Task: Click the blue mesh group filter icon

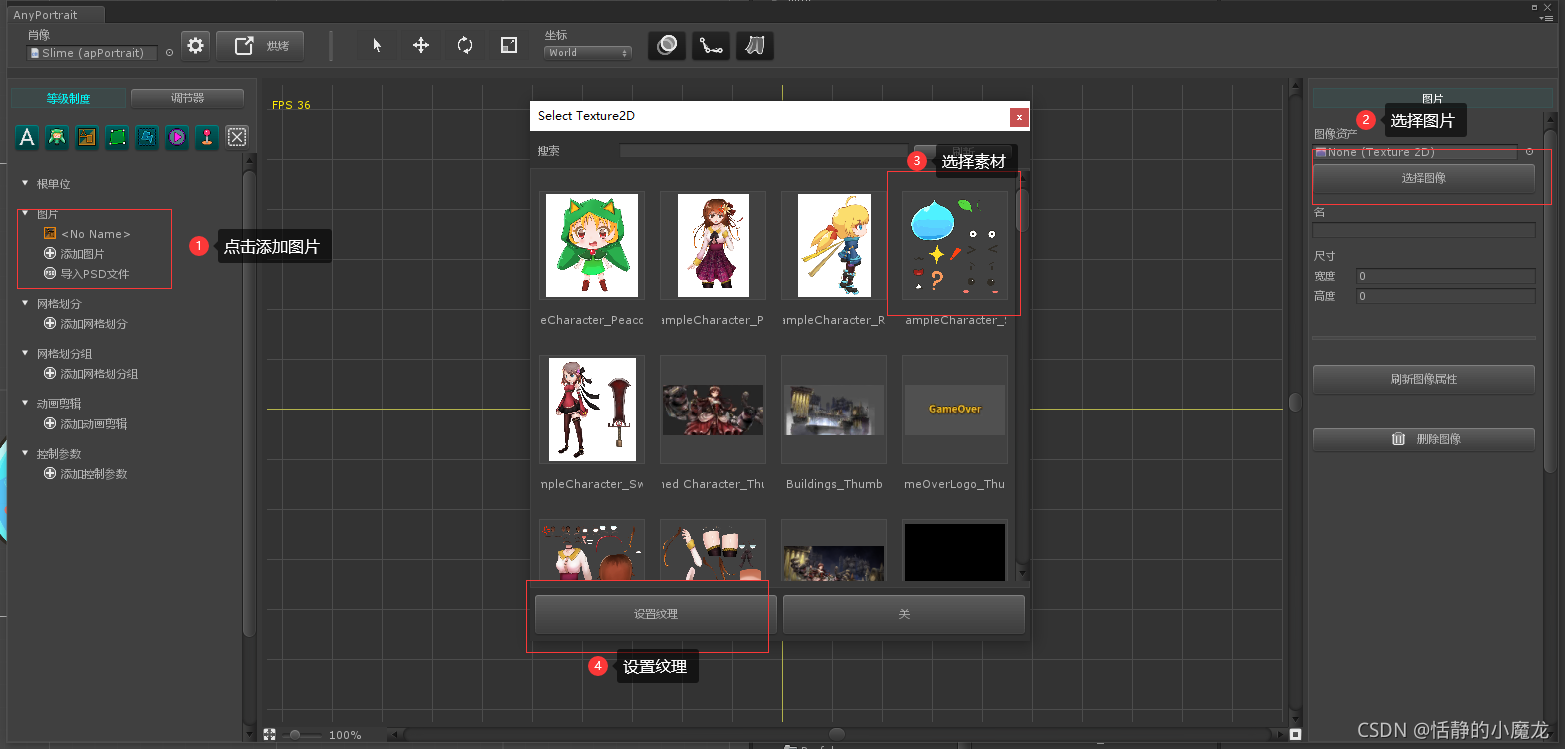Action: pyautogui.click(x=147, y=137)
